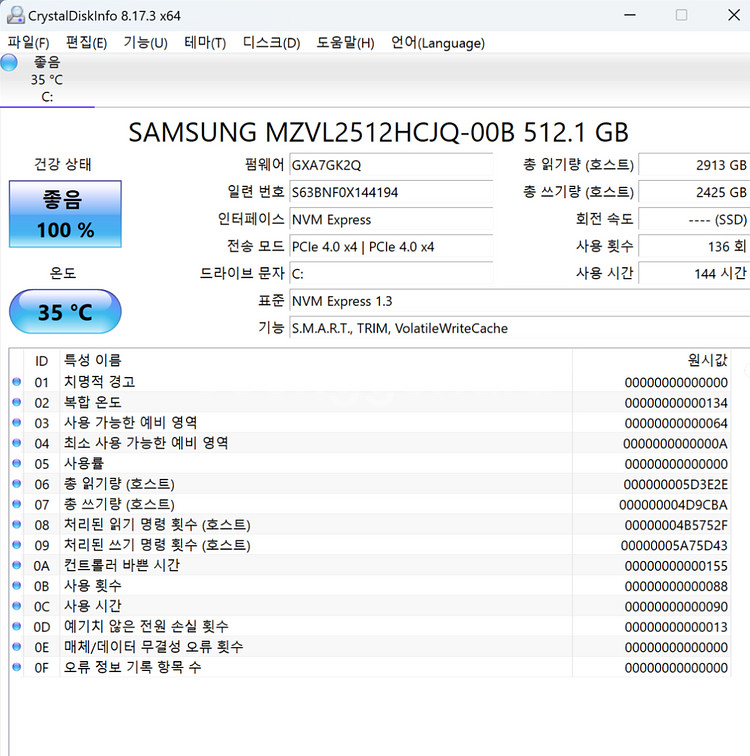Click the 특성 이름 column header
This screenshot has height=756, width=750.
click(x=316, y=361)
